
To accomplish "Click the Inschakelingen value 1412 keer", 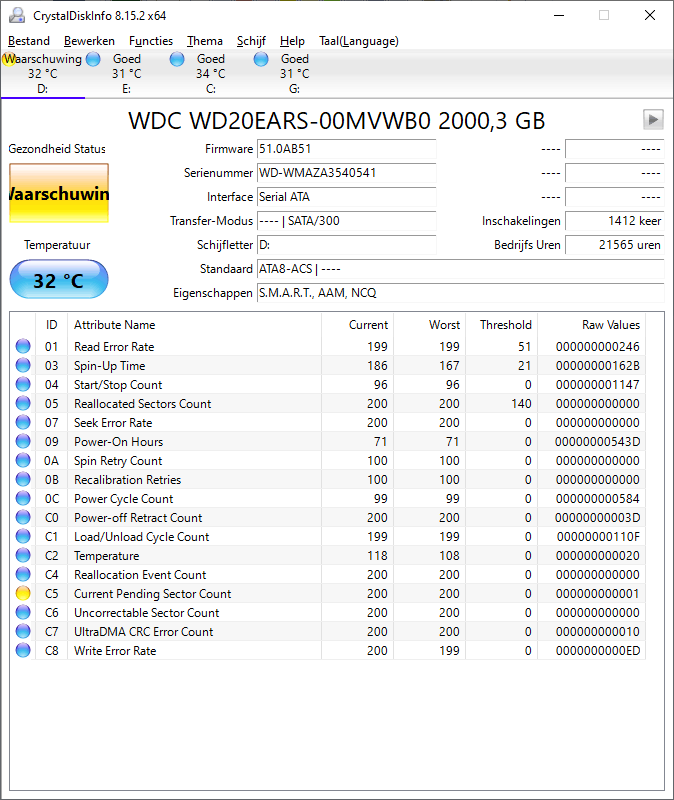I will tap(614, 221).
